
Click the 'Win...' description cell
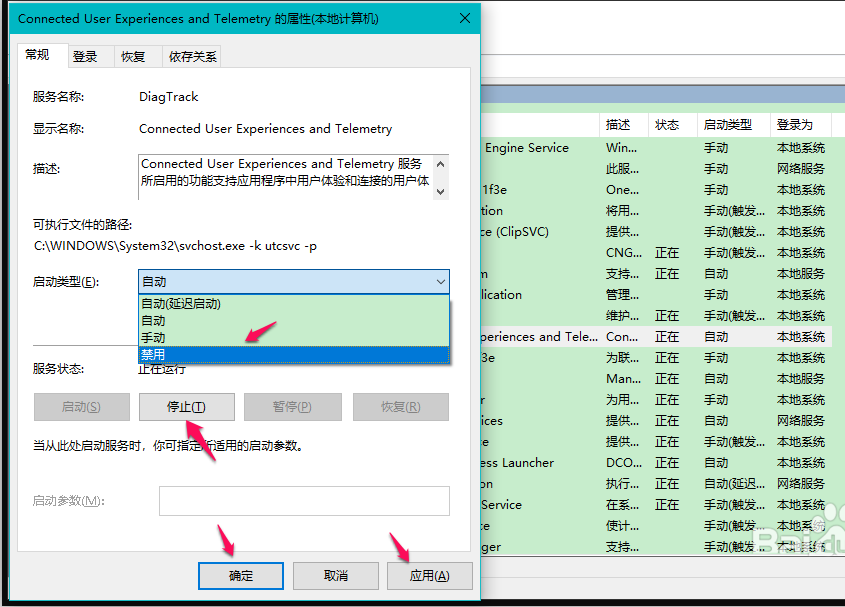(x=621, y=148)
